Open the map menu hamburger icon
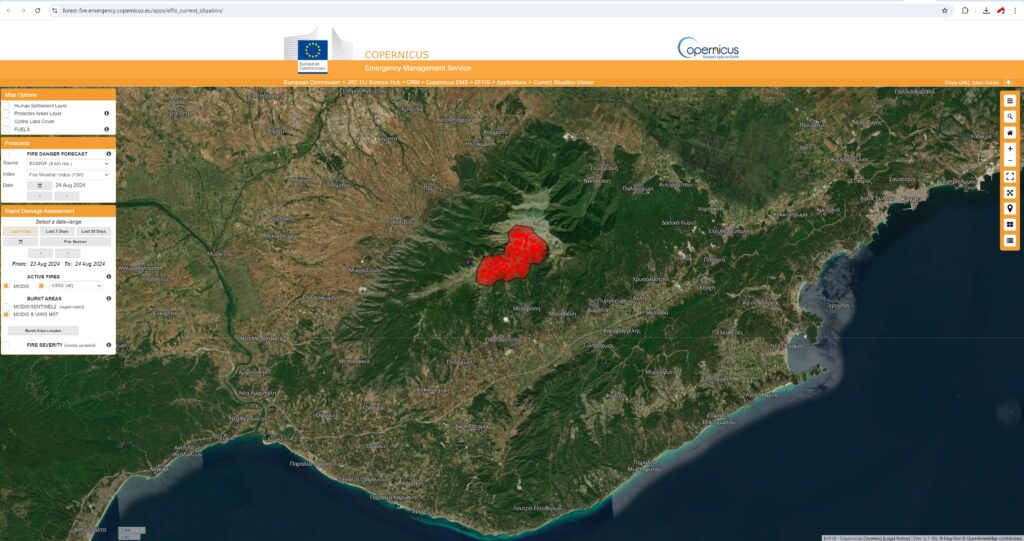 1010,100
